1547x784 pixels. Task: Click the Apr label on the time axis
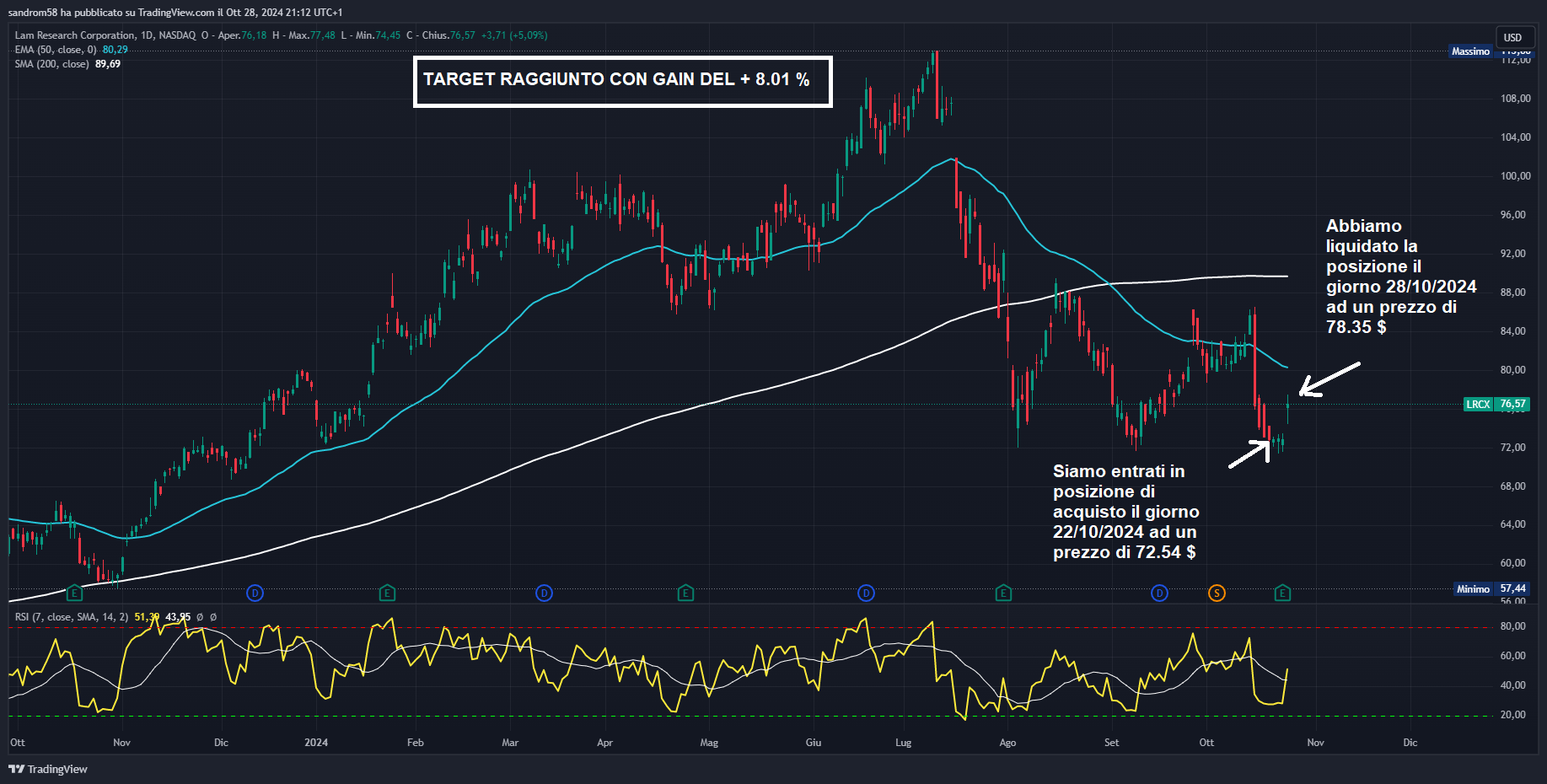[x=604, y=743]
